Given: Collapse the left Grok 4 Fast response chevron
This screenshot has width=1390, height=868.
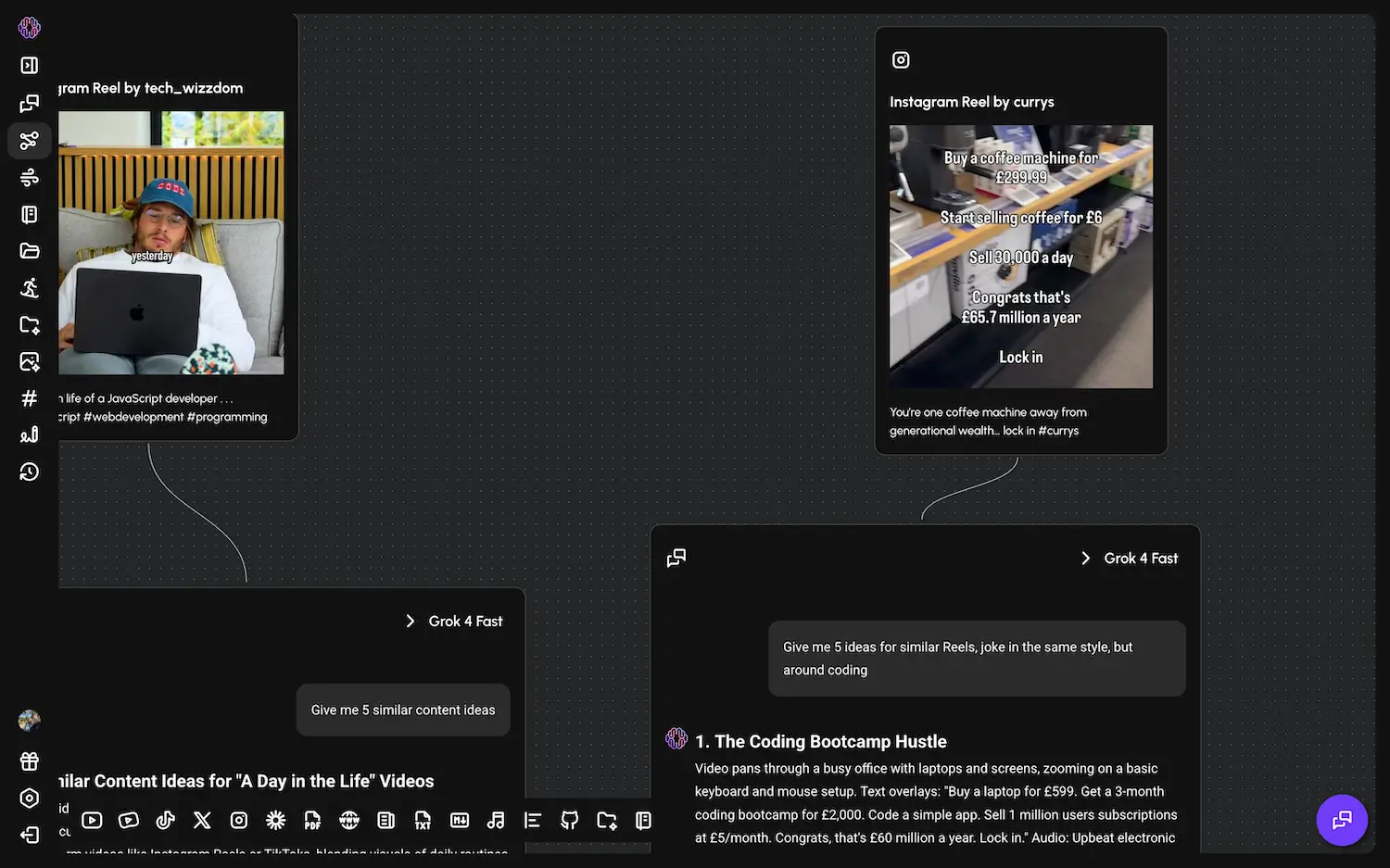Looking at the screenshot, I should pyautogui.click(x=411, y=621).
